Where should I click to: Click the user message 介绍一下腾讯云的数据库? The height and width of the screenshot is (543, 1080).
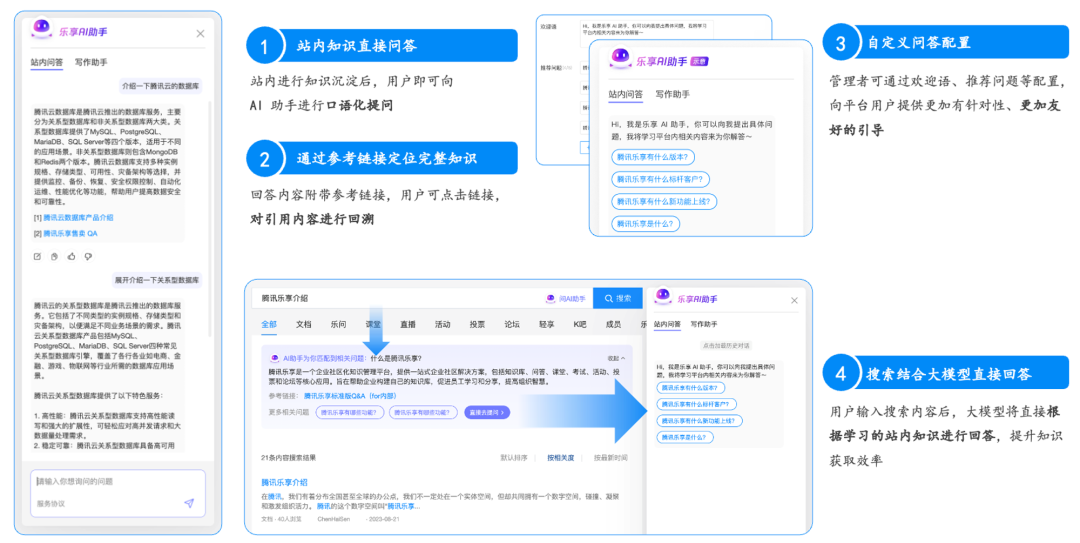tap(160, 86)
